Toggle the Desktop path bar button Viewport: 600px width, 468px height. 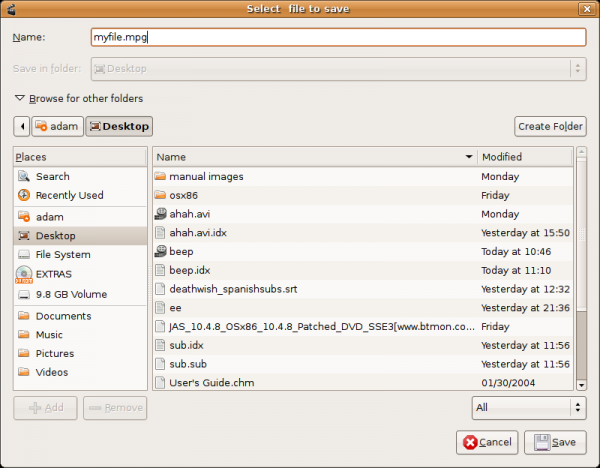(x=119, y=127)
